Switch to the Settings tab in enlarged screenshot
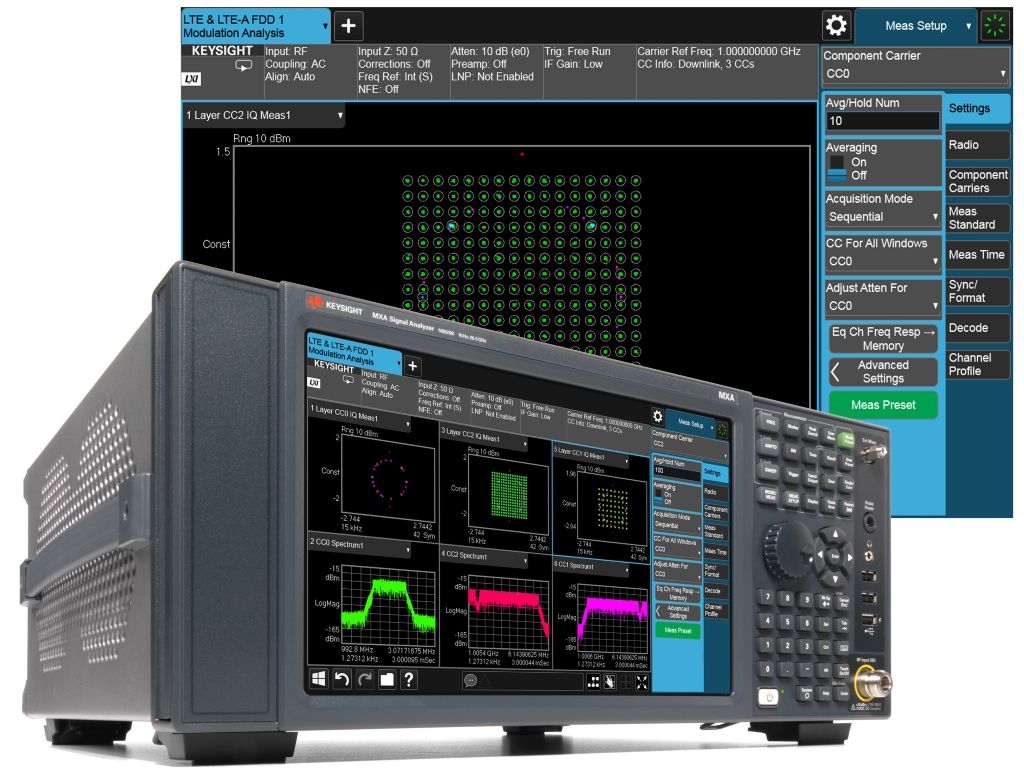 tap(977, 108)
